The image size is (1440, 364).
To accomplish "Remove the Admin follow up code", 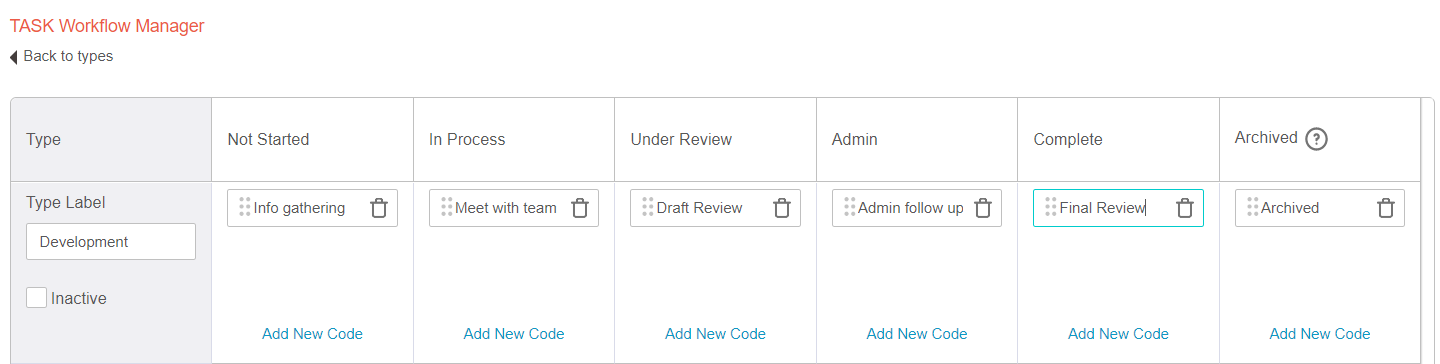I will (x=983, y=208).
